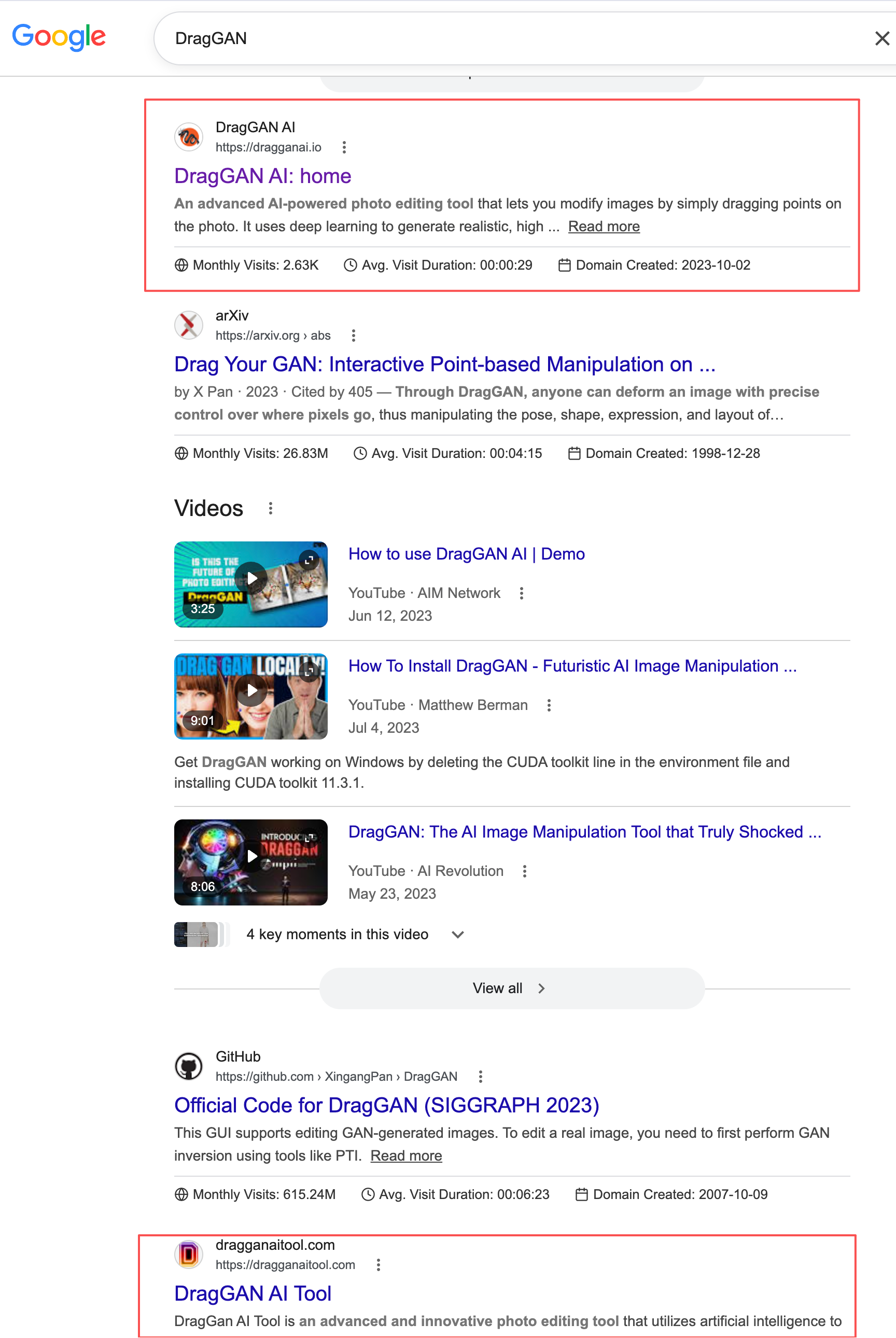
Task: Play the 'How to use DragGAN AI' video thumbnail
Action: pyautogui.click(x=251, y=584)
